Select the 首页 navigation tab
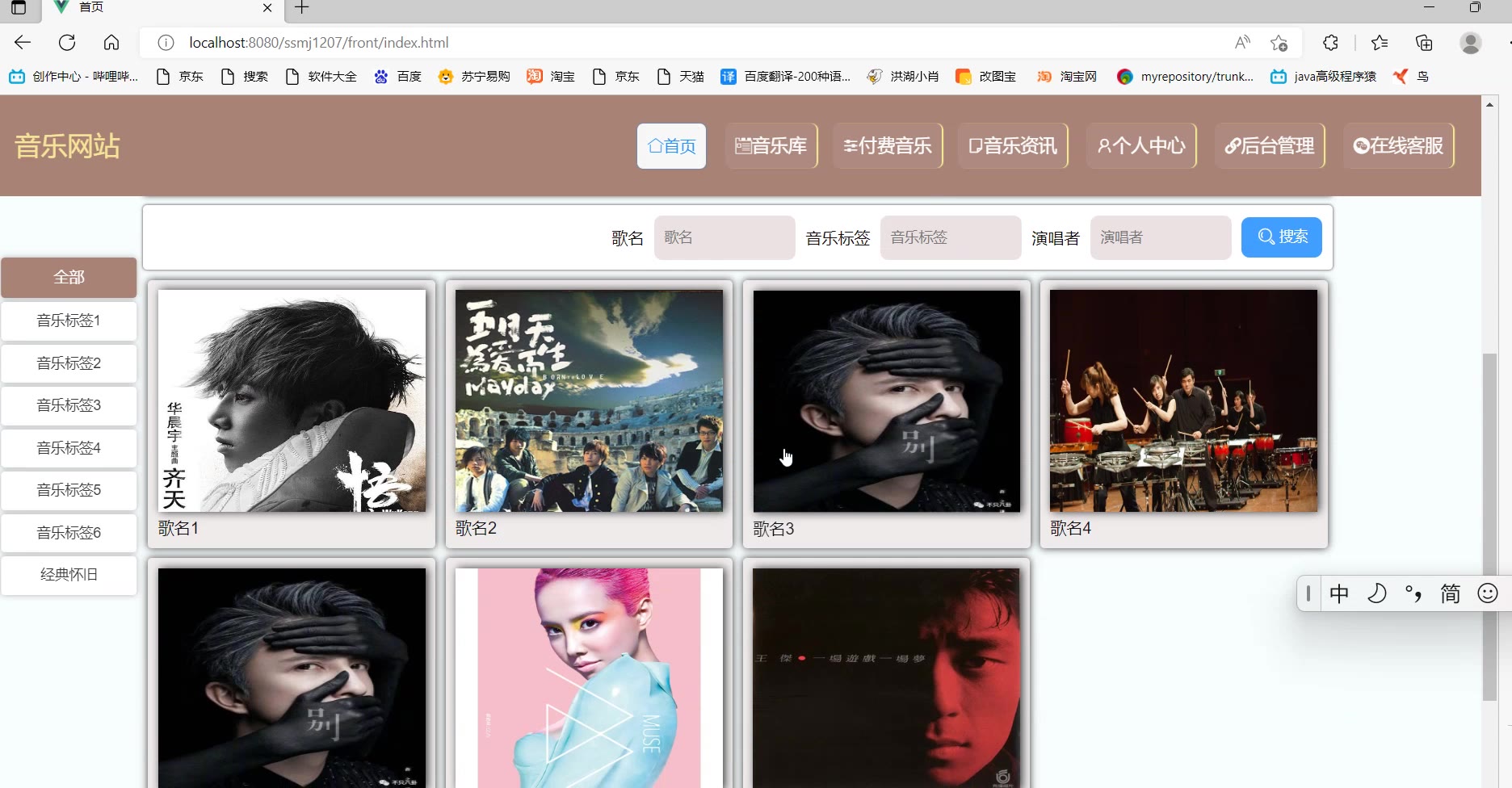Viewport: 1512px width, 788px height. click(x=671, y=146)
